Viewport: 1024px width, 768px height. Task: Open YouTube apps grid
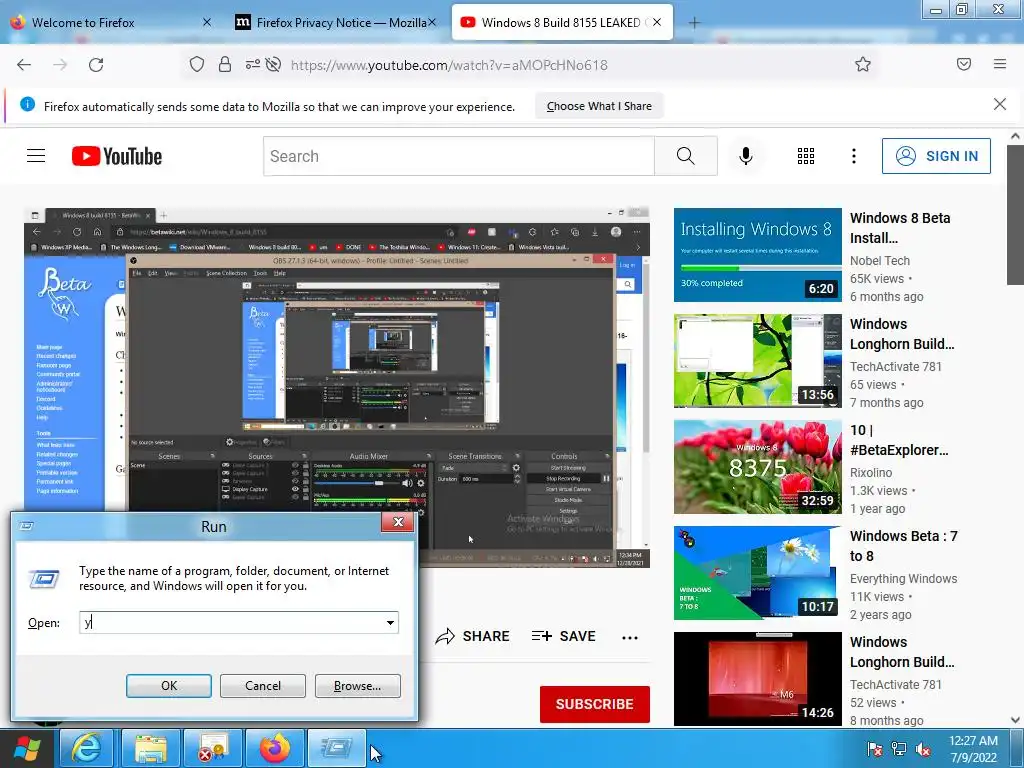click(806, 156)
